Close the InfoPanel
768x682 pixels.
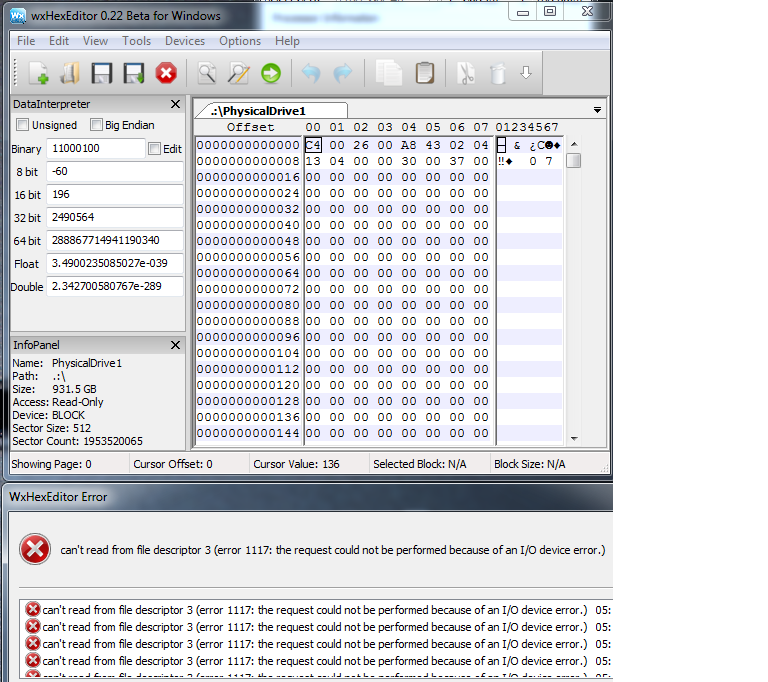pyautogui.click(x=175, y=345)
